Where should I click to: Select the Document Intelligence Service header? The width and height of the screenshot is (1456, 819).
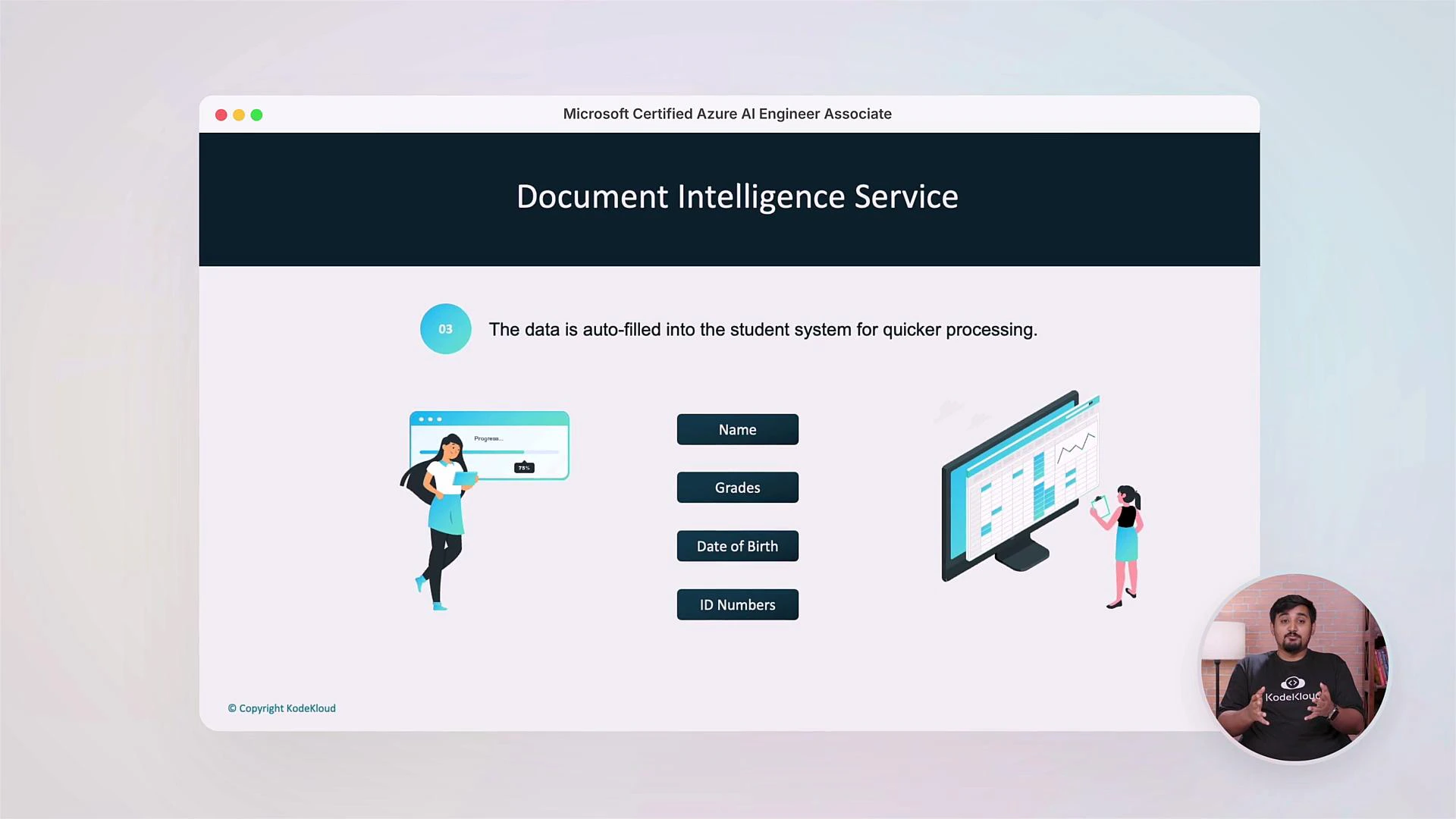[x=736, y=196]
